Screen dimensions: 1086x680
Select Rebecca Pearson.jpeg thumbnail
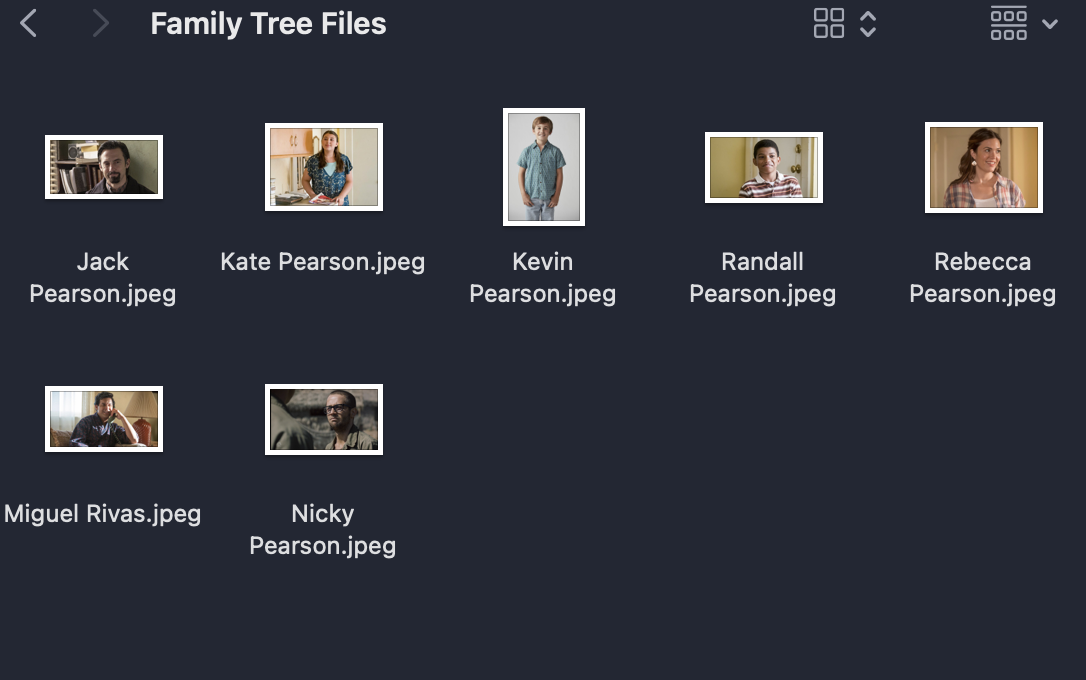tap(983, 168)
